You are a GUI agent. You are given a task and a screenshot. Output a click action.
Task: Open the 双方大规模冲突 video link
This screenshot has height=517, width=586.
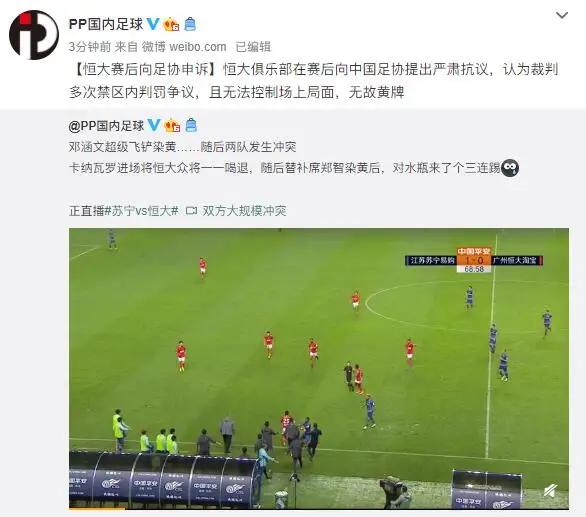point(244,211)
